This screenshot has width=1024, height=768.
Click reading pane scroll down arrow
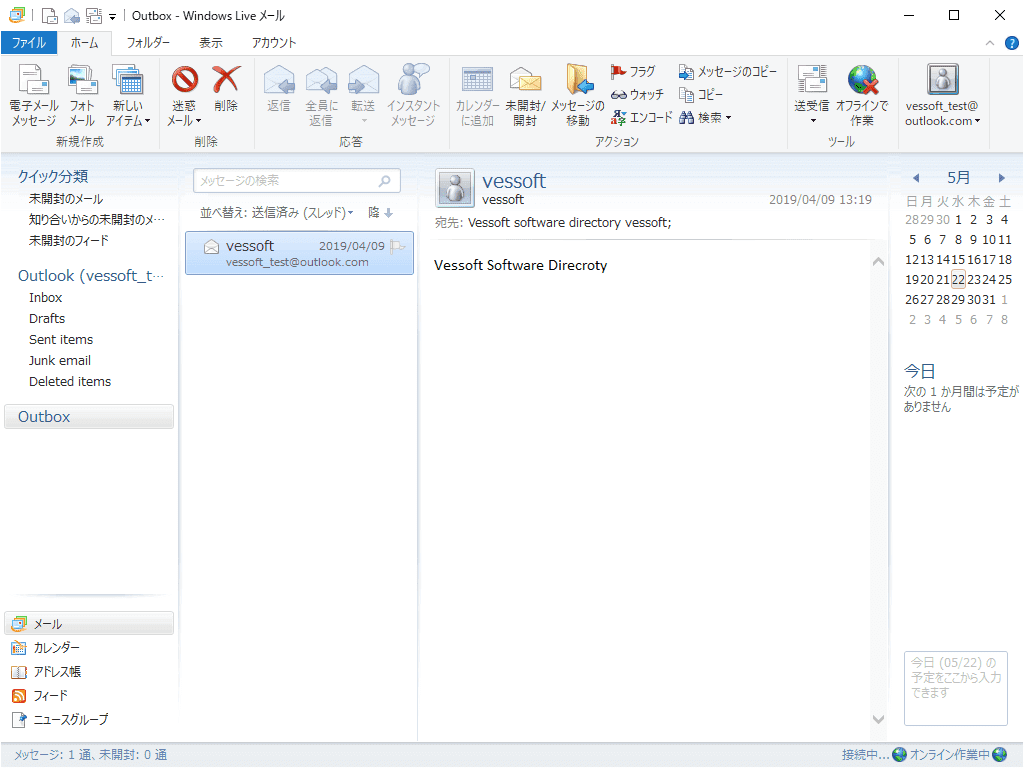point(878,719)
